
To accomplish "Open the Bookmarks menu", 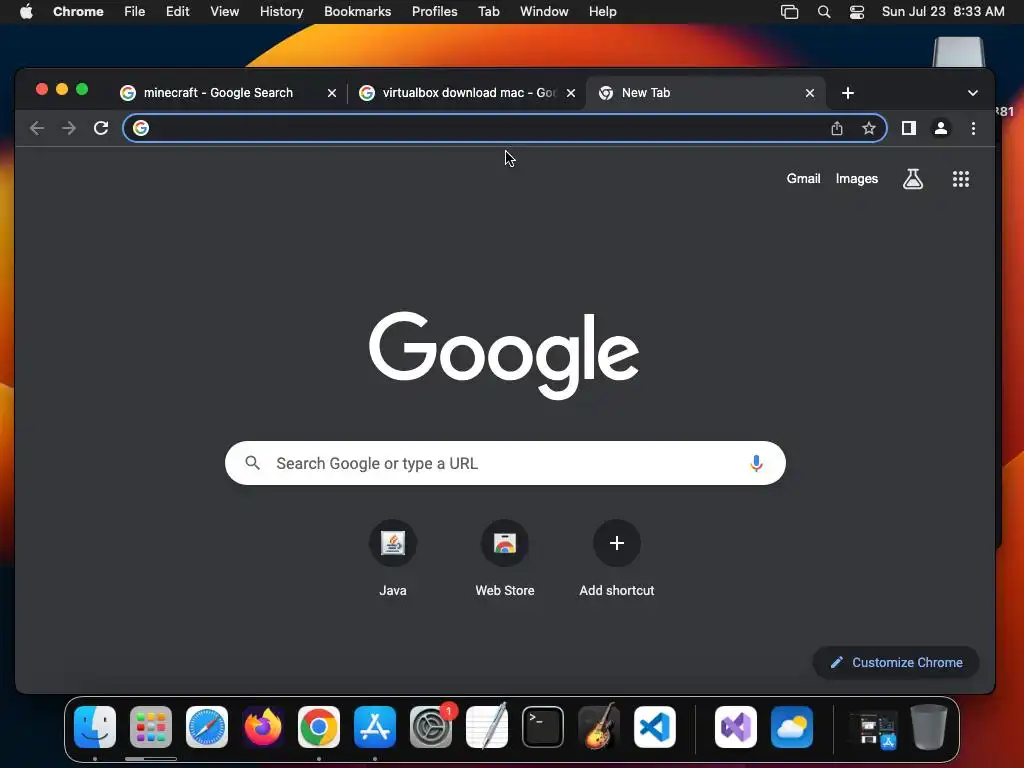I will tap(357, 12).
